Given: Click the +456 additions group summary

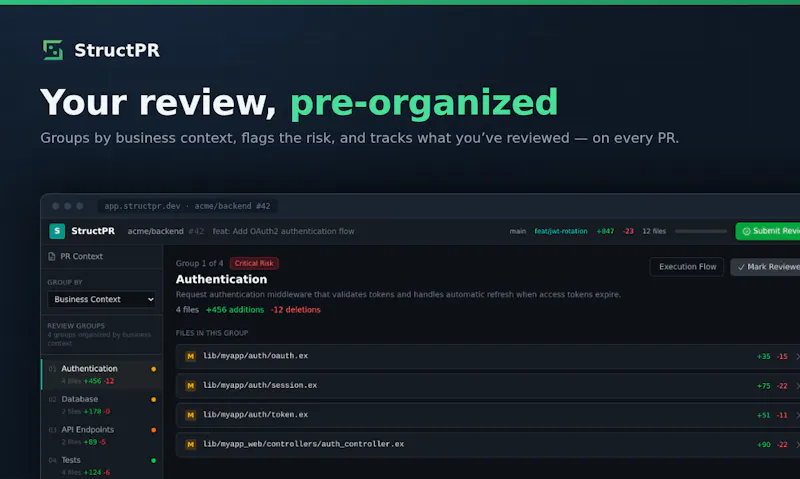Looking at the screenshot, I should 235,310.
